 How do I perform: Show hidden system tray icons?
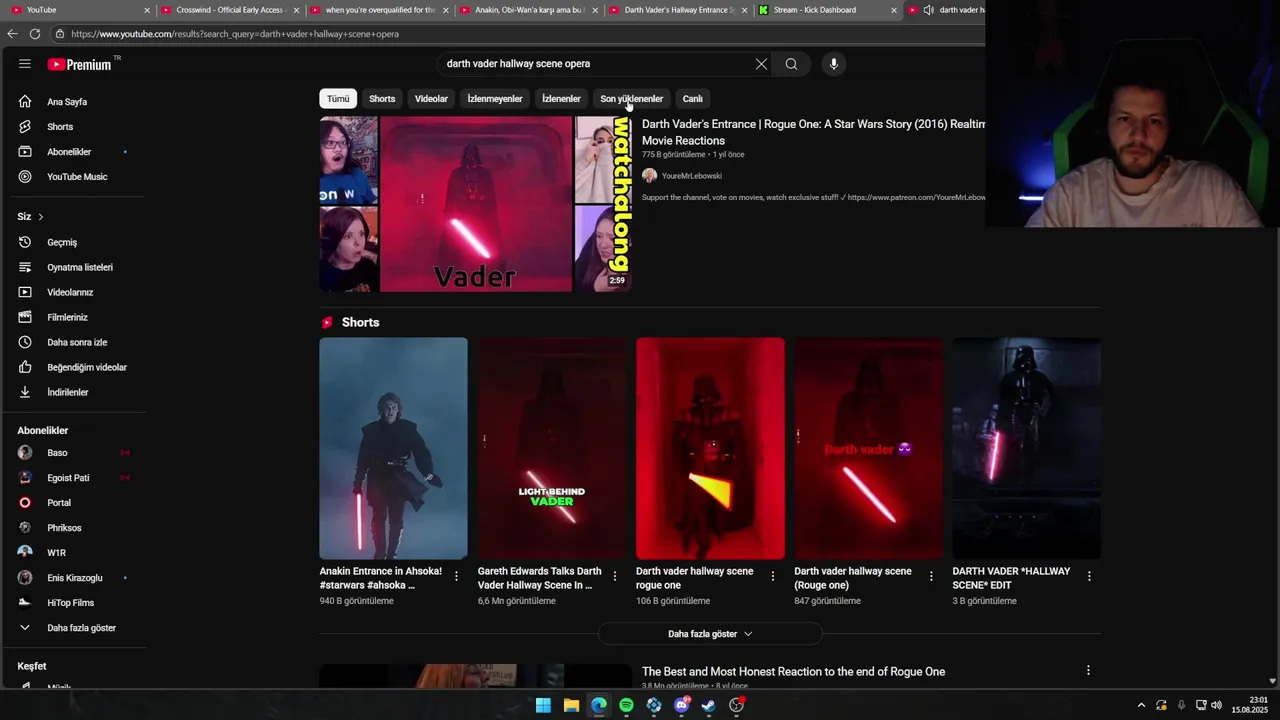[x=1141, y=705]
